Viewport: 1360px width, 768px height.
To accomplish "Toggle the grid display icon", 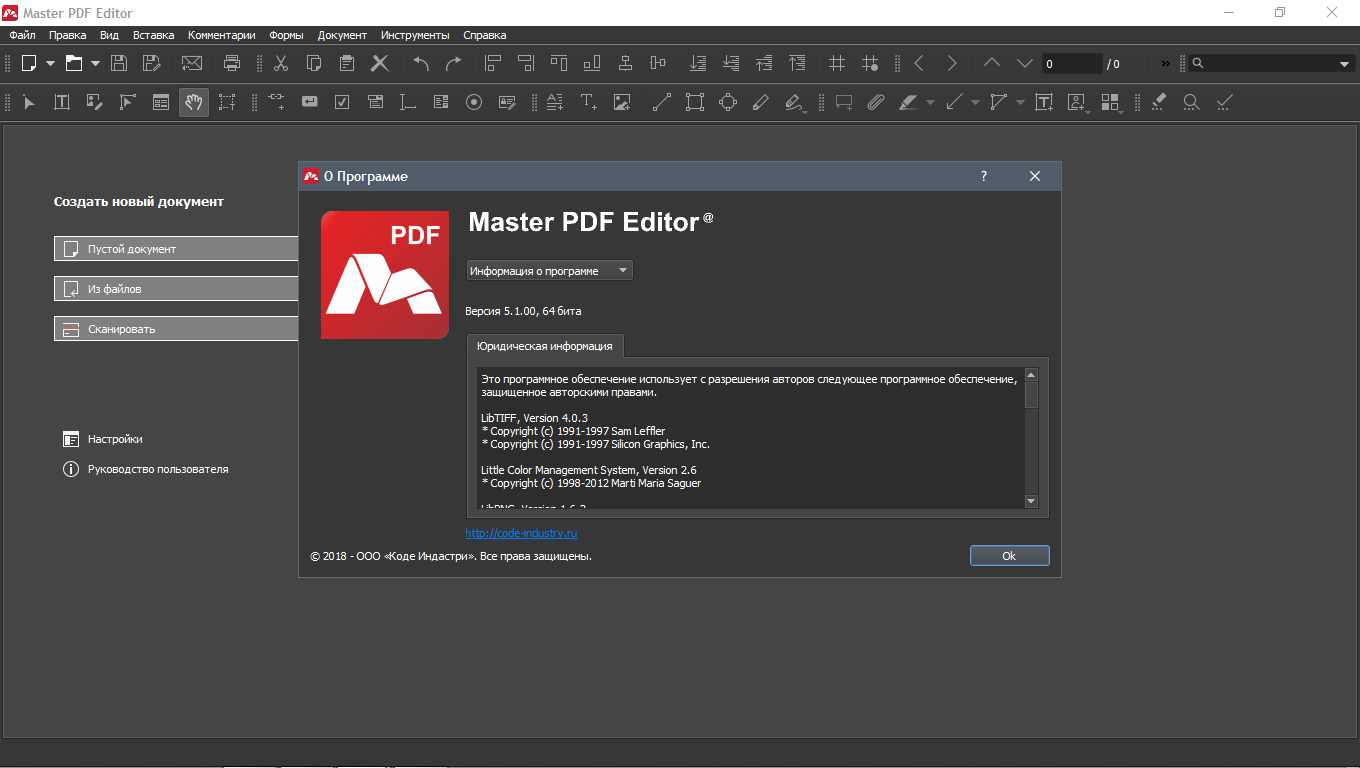I will pos(837,63).
